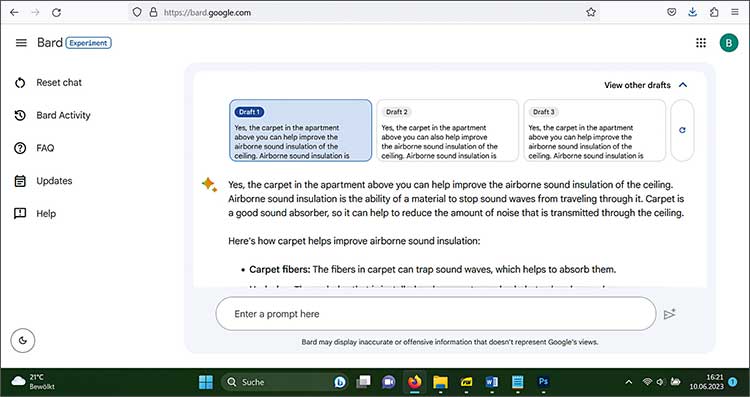Select the Draft 1 card
750x397 pixels.
pos(300,130)
